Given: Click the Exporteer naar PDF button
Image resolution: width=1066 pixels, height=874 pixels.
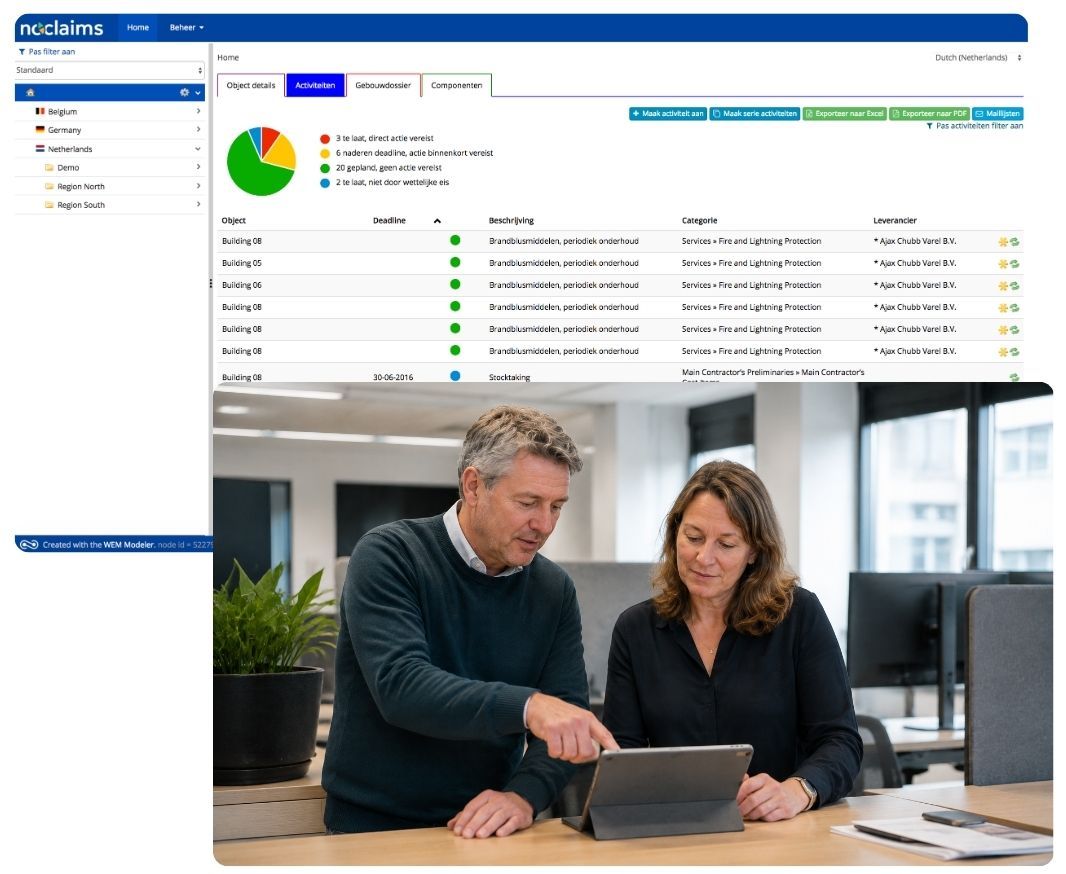Looking at the screenshot, I should point(929,113).
